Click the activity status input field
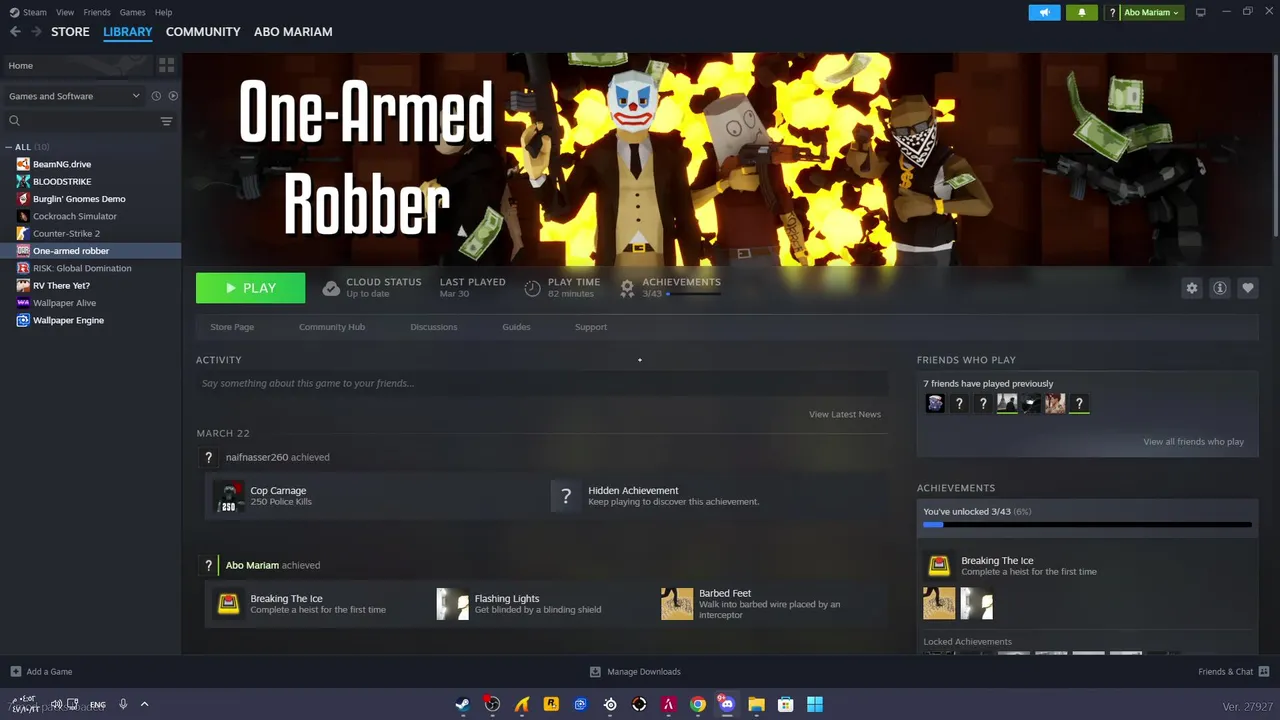This screenshot has width=1280, height=720. [x=542, y=383]
